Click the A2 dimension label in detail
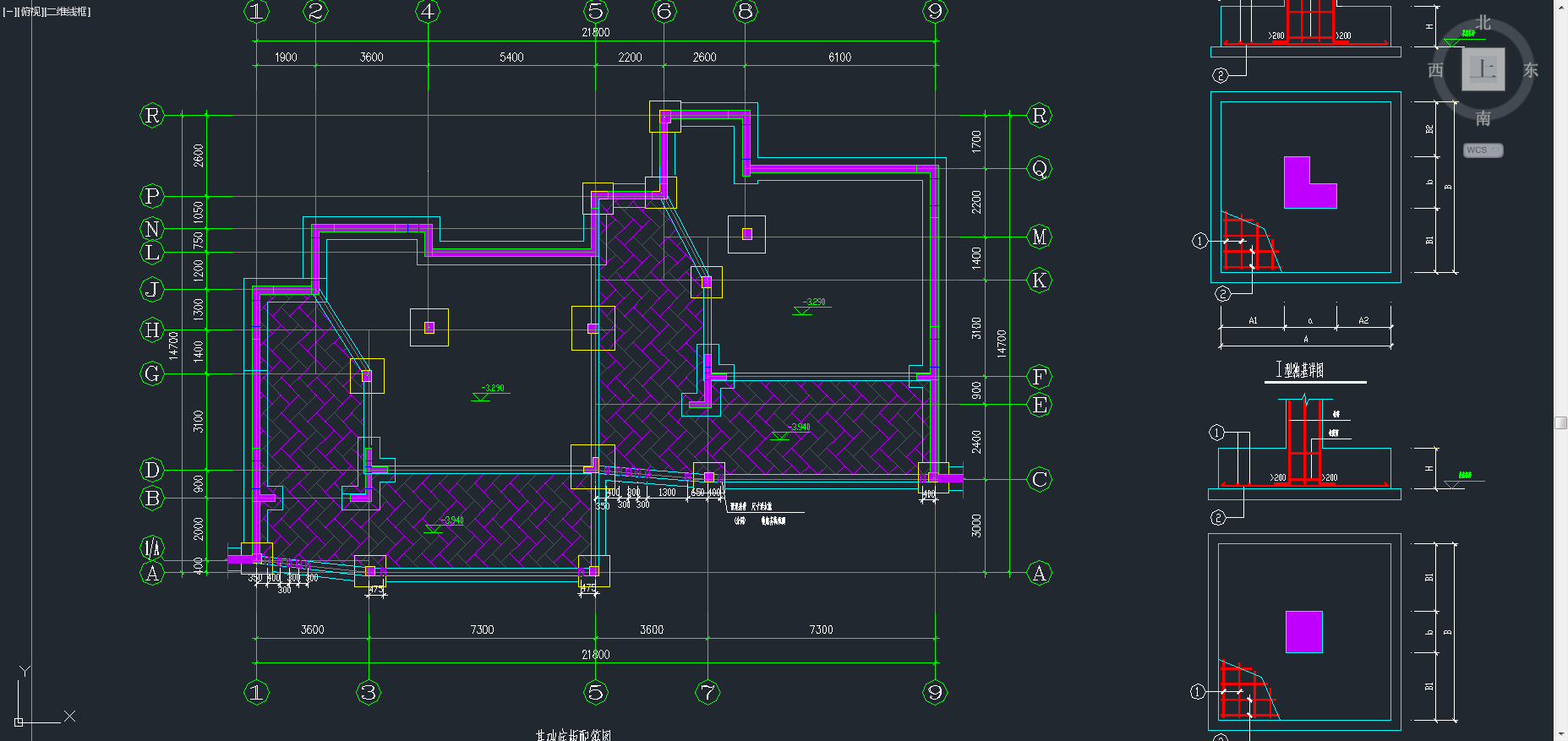The image size is (1568, 741). click(1363, 321)
